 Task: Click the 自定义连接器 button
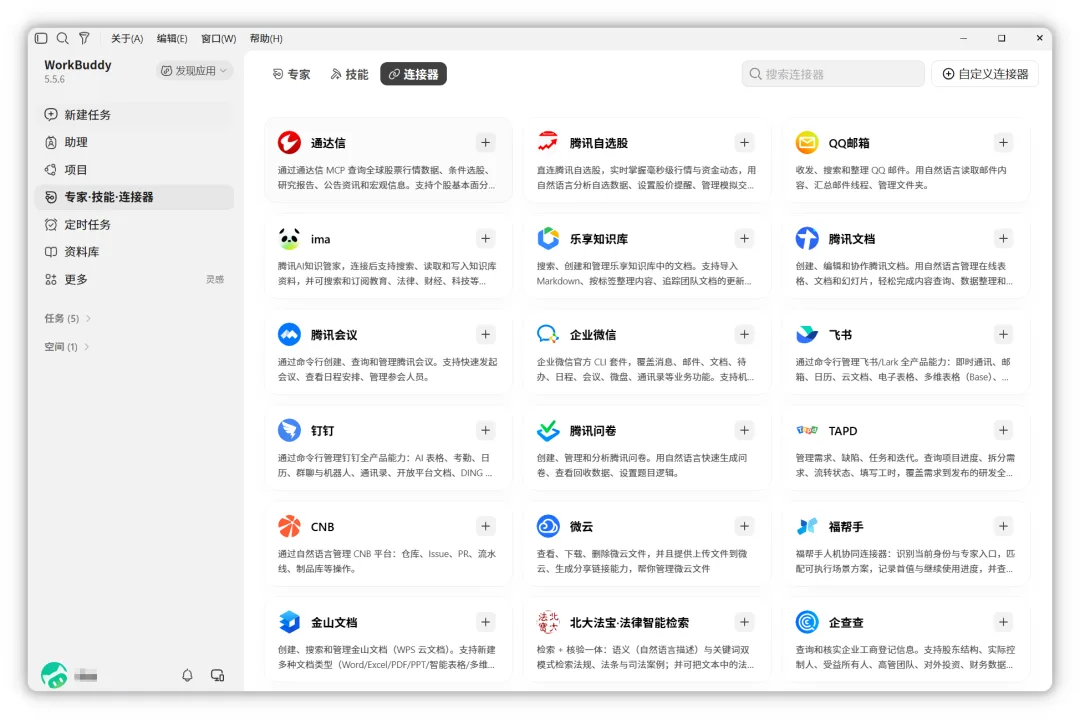(x=985, y=74)
